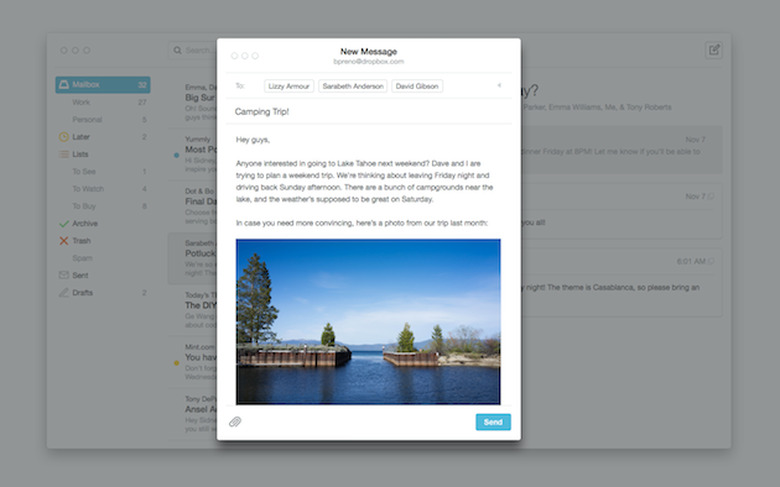Select the David Gibson recipient chip
The width and height of the screenshot is (780, 487).
pos(418,87)
